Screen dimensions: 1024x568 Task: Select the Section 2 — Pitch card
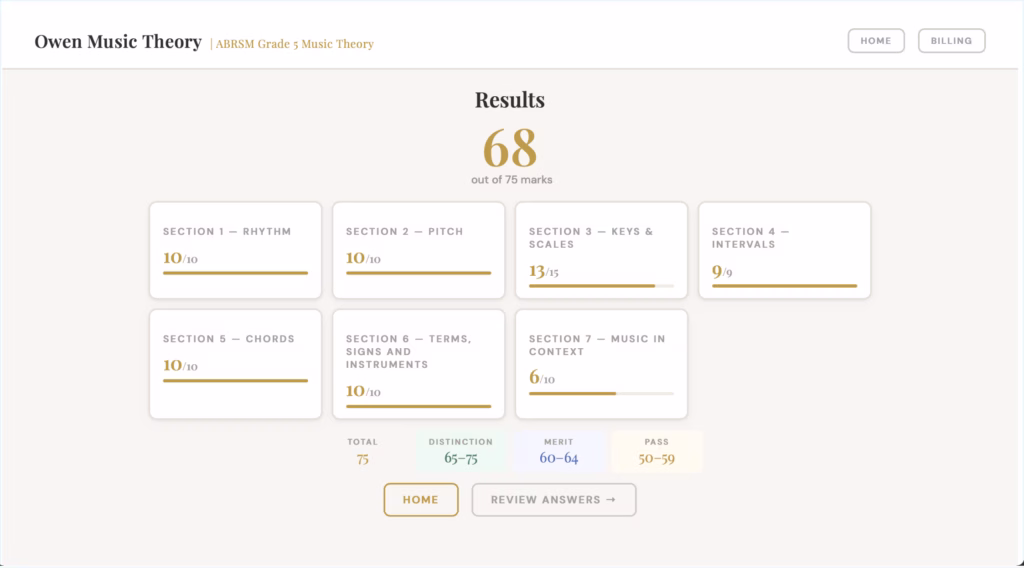click(419, 250)
